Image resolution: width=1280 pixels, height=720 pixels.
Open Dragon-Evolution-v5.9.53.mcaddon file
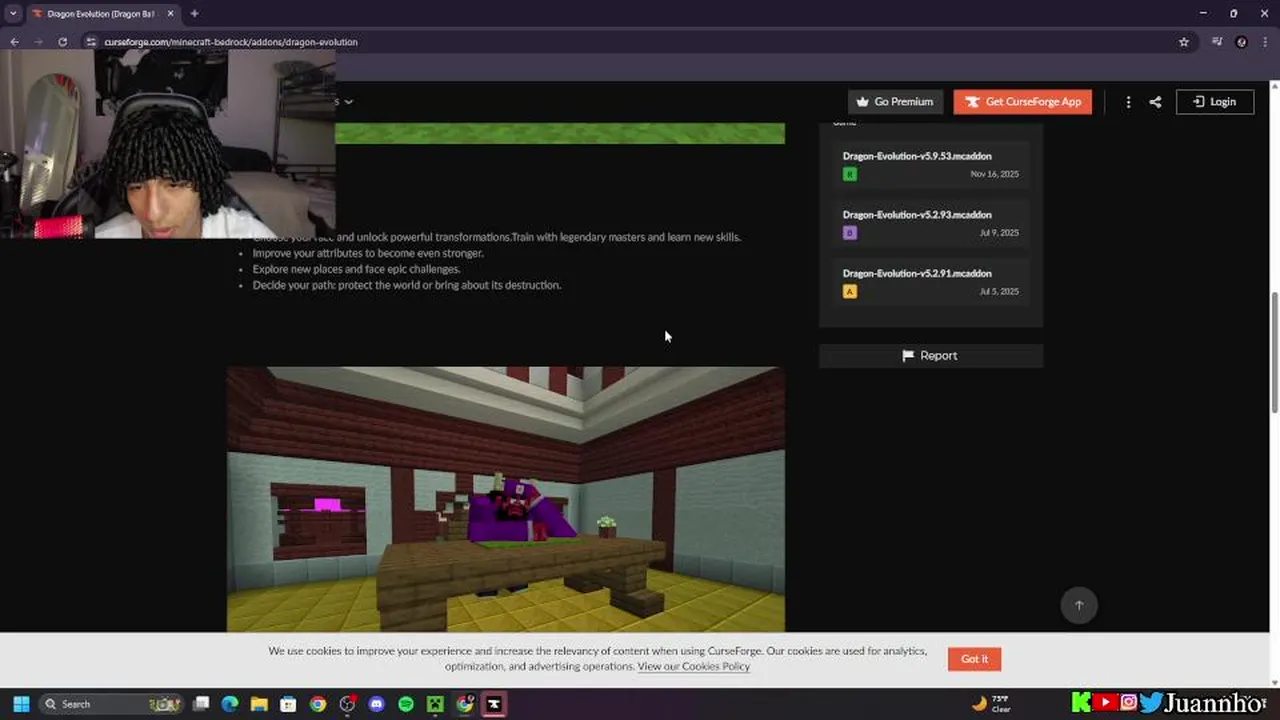point(917,156)
